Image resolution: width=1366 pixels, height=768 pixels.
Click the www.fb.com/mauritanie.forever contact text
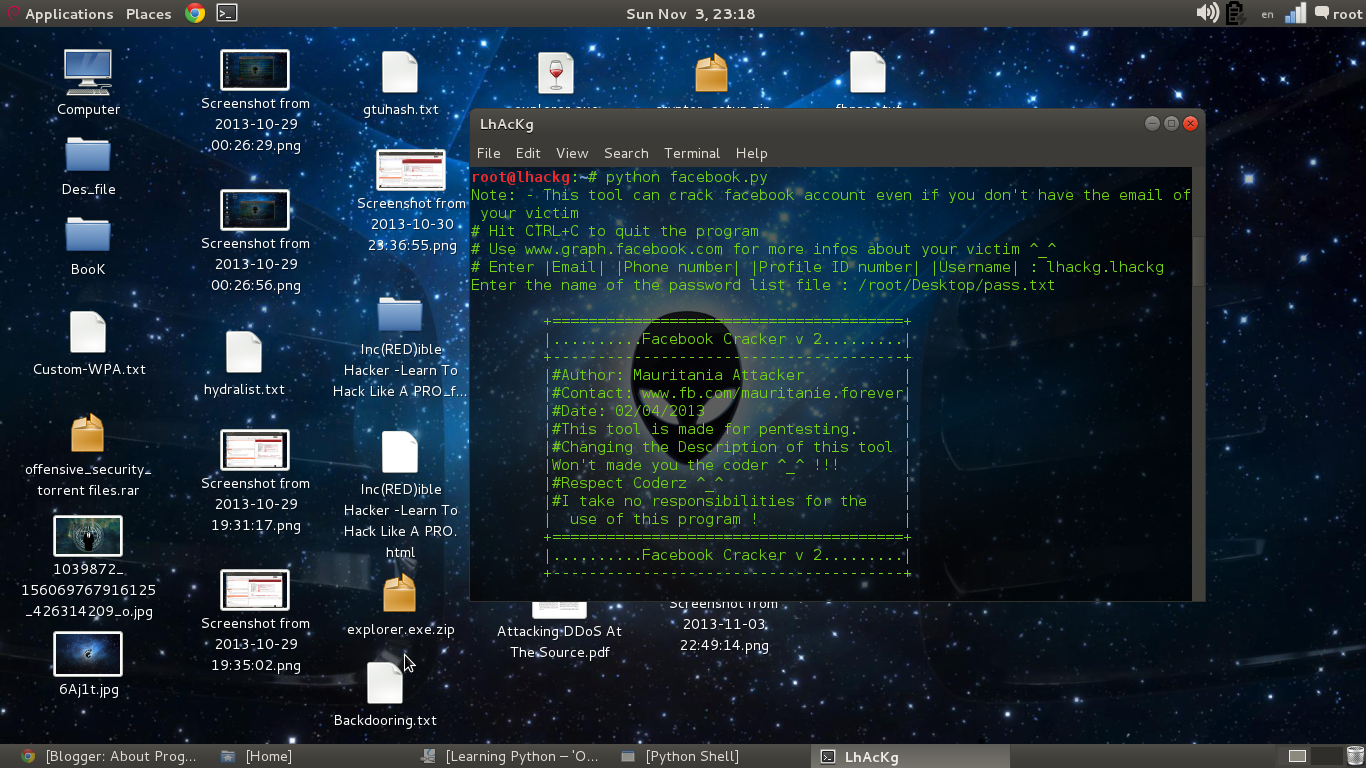pyautogui.click(x=772, y=393)
